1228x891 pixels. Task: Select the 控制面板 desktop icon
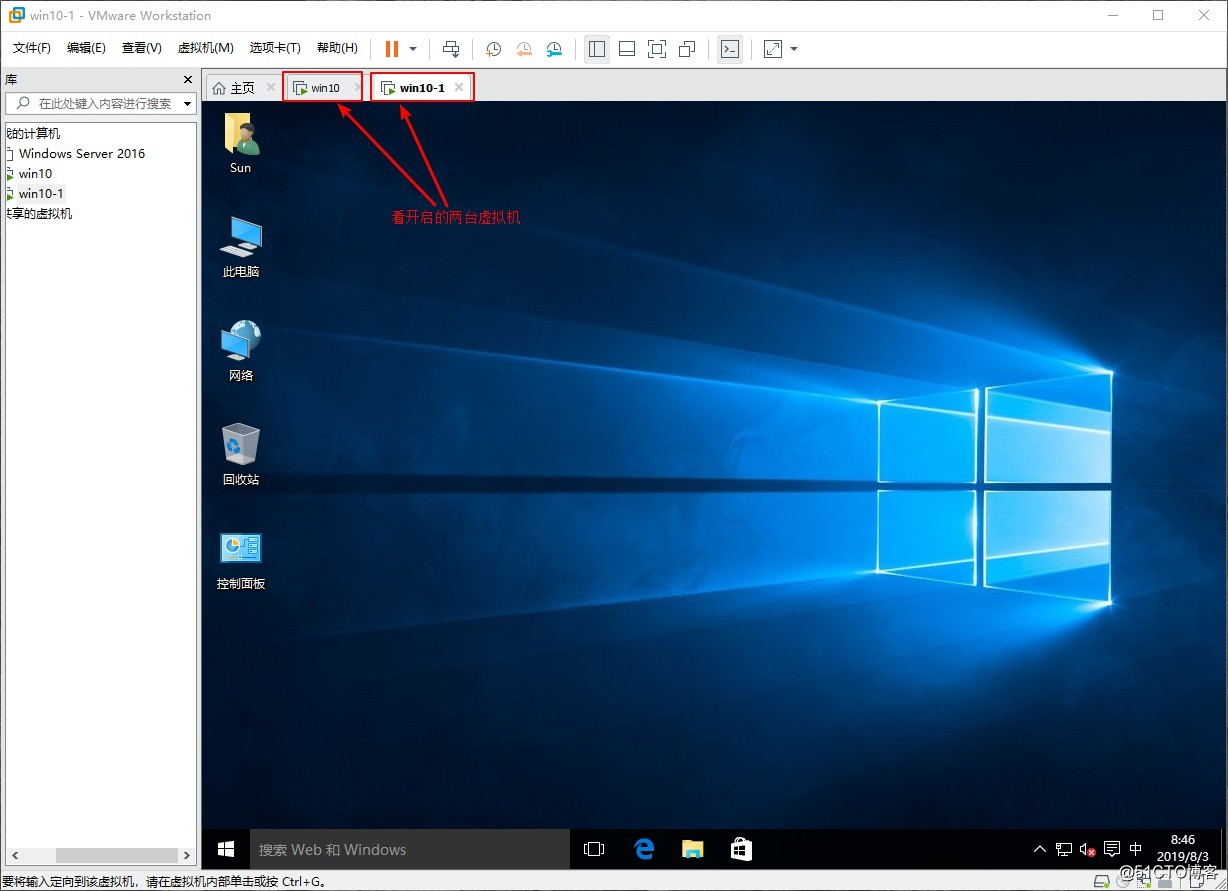241,559
